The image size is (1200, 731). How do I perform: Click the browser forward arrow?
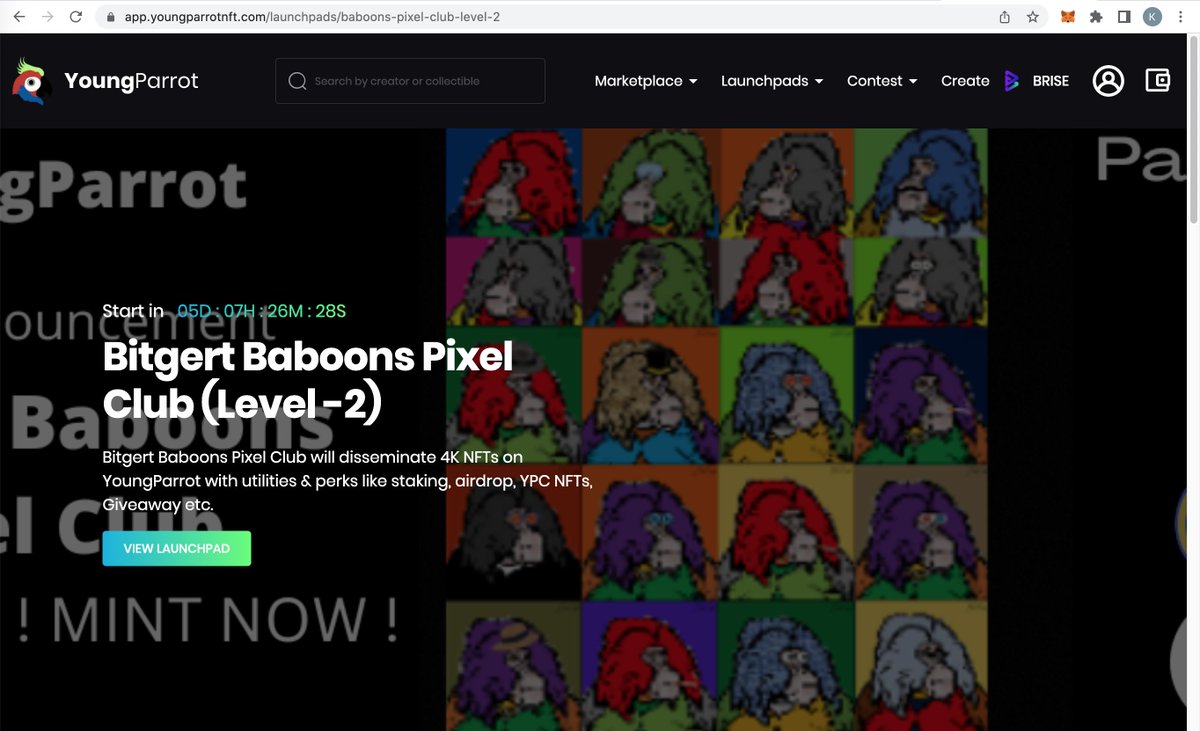tap(47, 17)
